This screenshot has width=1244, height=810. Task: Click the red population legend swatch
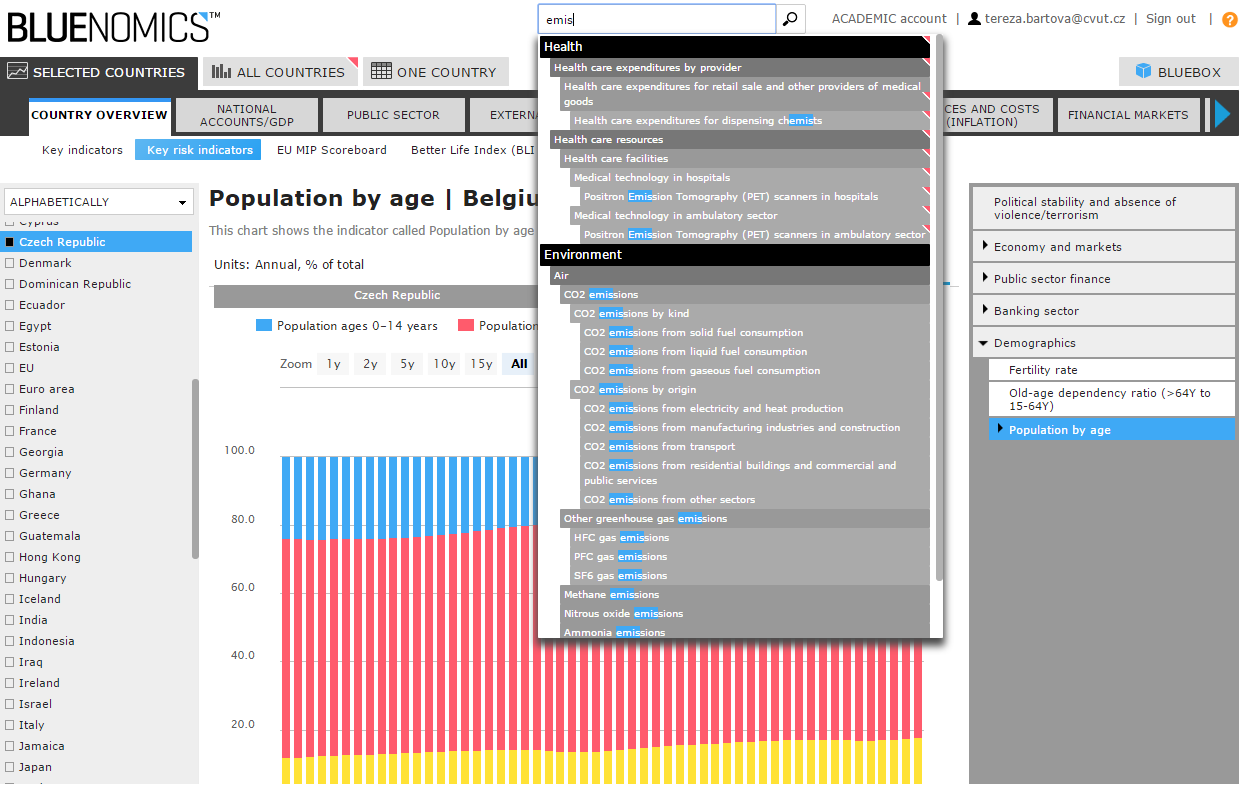click(466, 326)
